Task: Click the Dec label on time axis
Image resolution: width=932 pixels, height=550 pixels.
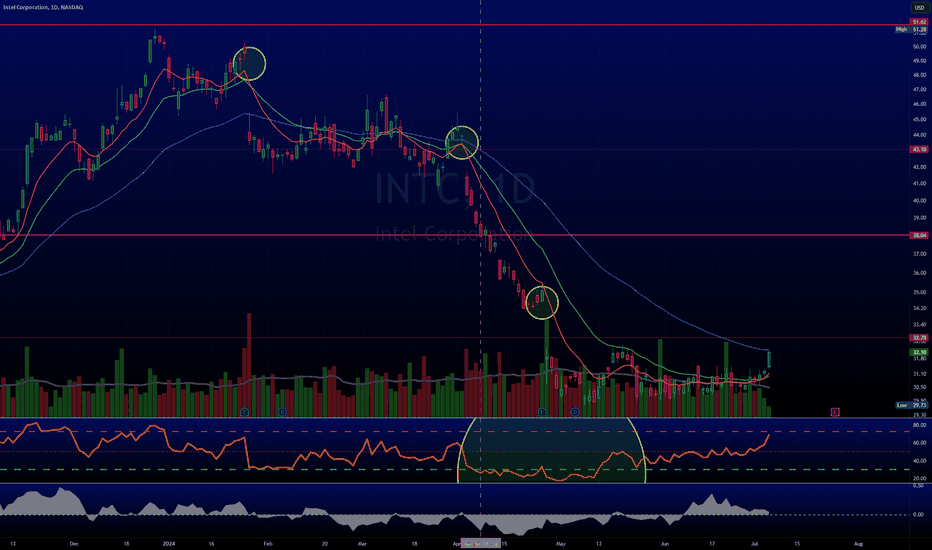Action: [74, 543]
